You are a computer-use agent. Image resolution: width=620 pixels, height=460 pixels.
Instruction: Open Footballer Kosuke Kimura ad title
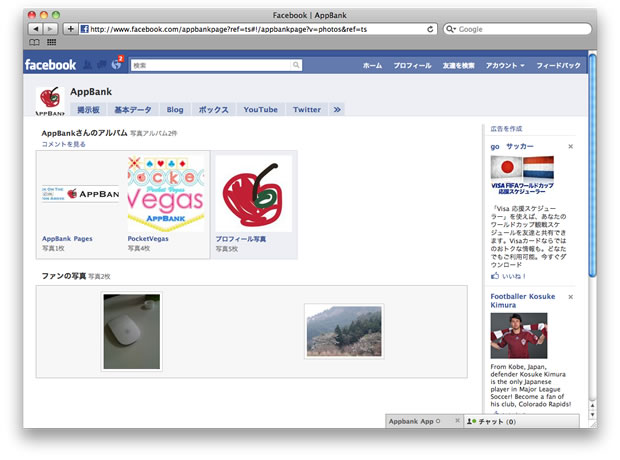click(x=523, y=301)
